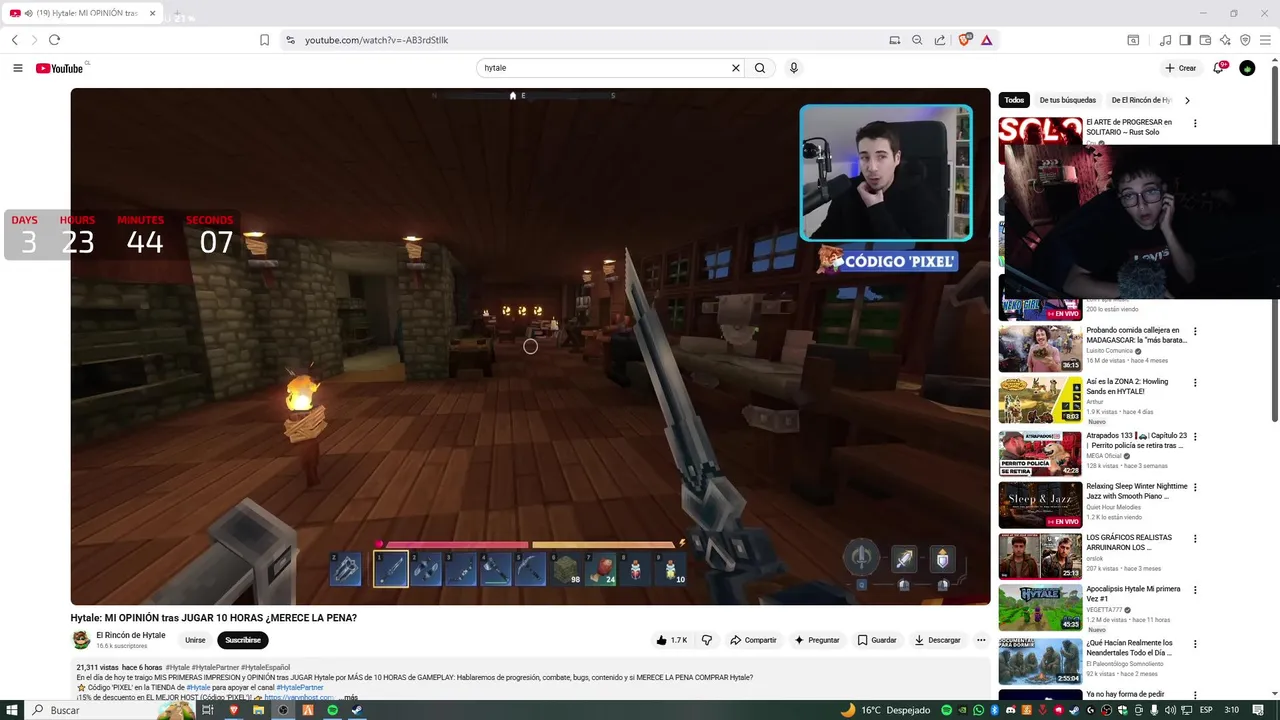Share this page from address bar
Screen dimensions: 1280x720
pyautogui.click(x=940, y=40)
